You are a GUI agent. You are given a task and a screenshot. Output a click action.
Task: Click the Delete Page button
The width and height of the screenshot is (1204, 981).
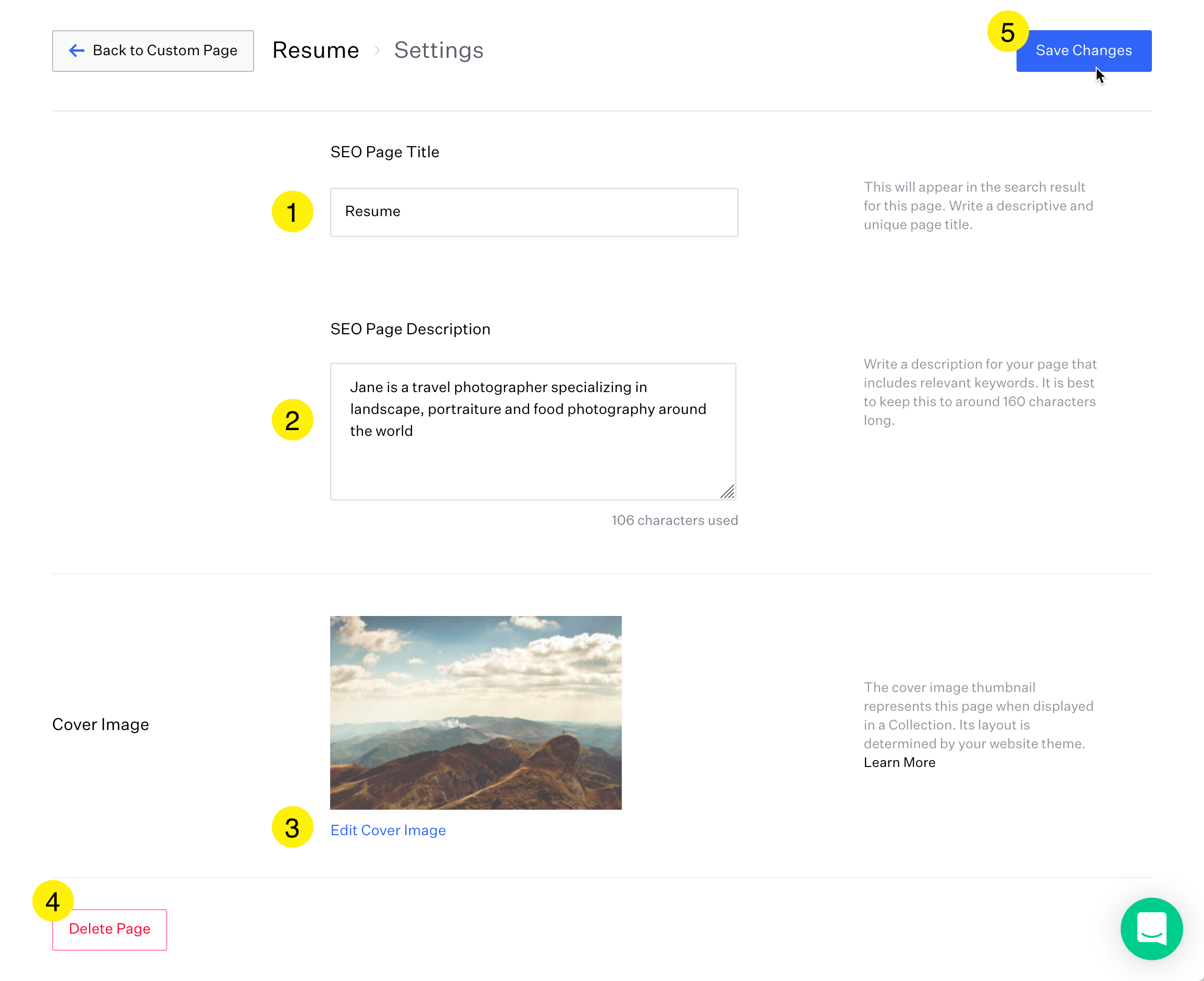110,929
